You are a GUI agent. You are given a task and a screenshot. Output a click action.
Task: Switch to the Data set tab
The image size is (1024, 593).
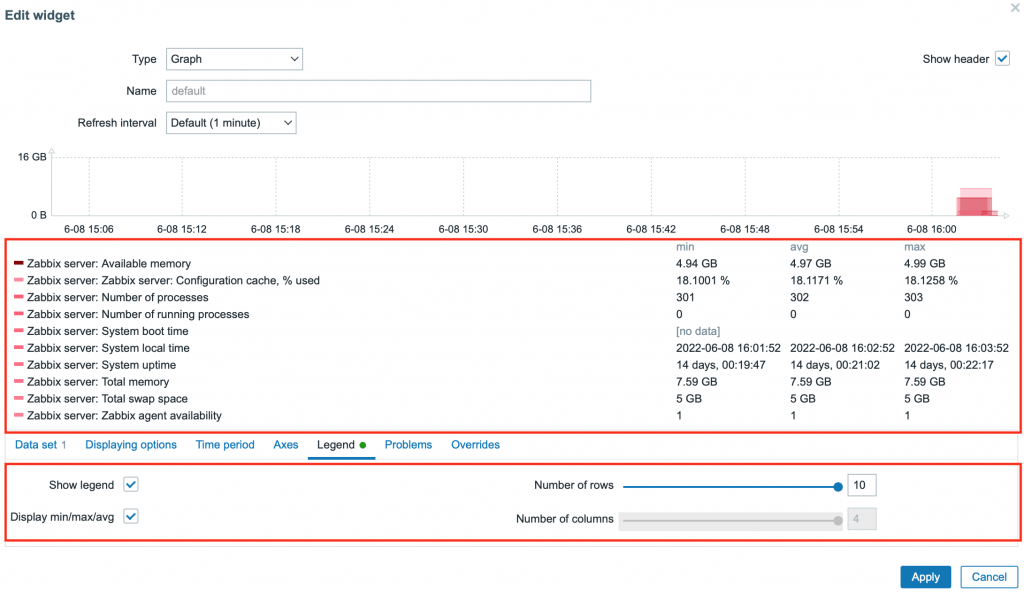coord(40,445)
